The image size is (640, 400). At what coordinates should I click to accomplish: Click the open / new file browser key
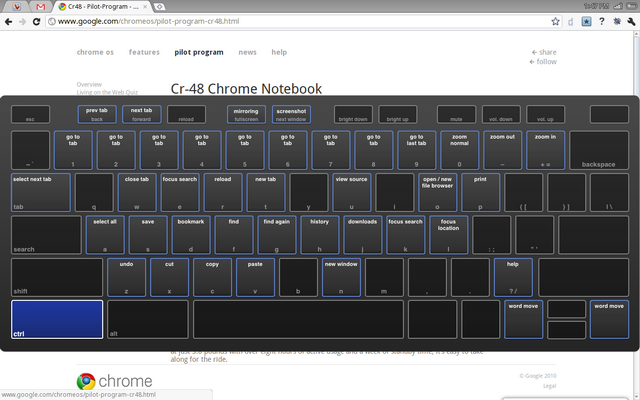(437, 193)
